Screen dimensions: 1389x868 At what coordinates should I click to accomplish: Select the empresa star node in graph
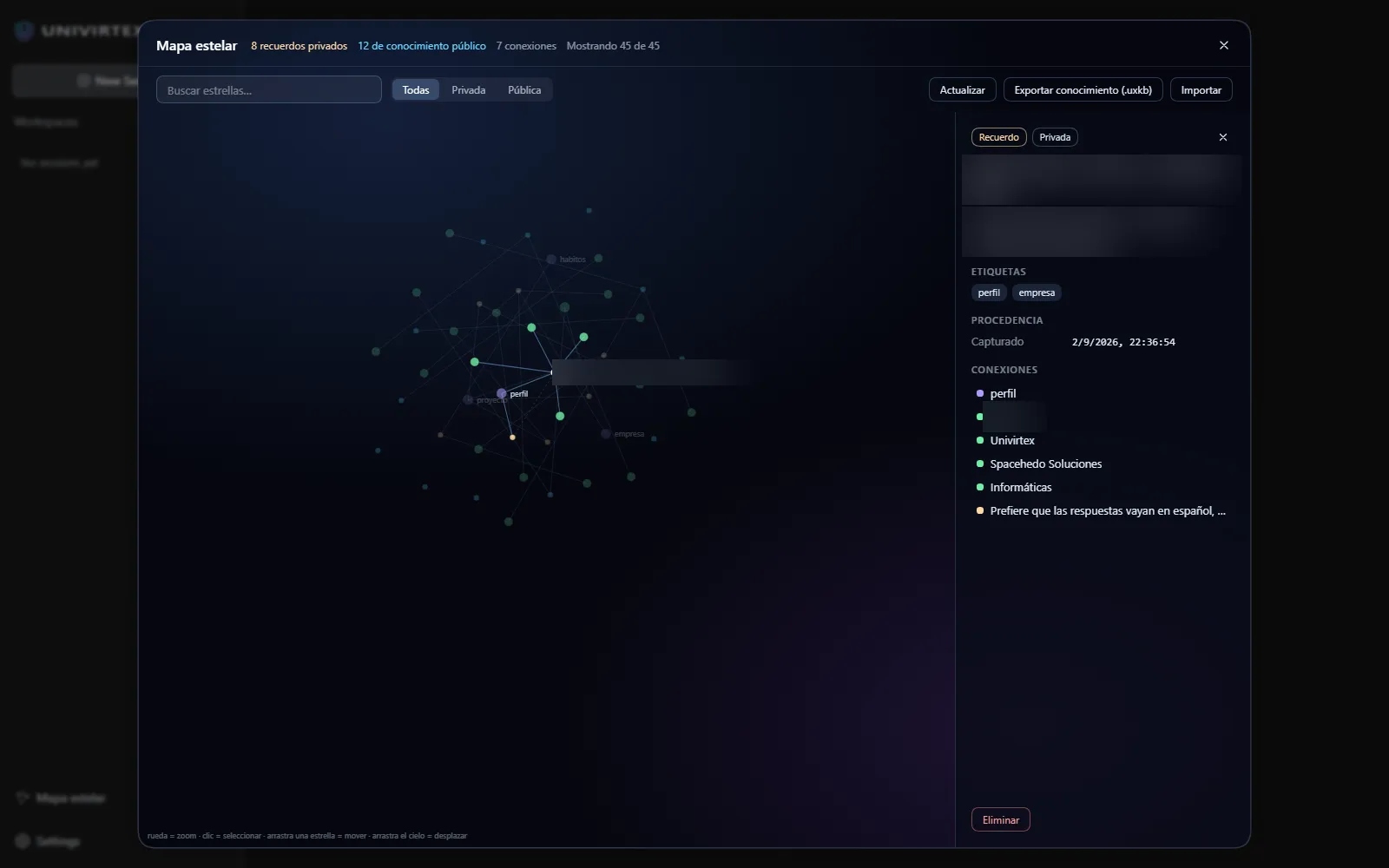click(x=605, y=434)
